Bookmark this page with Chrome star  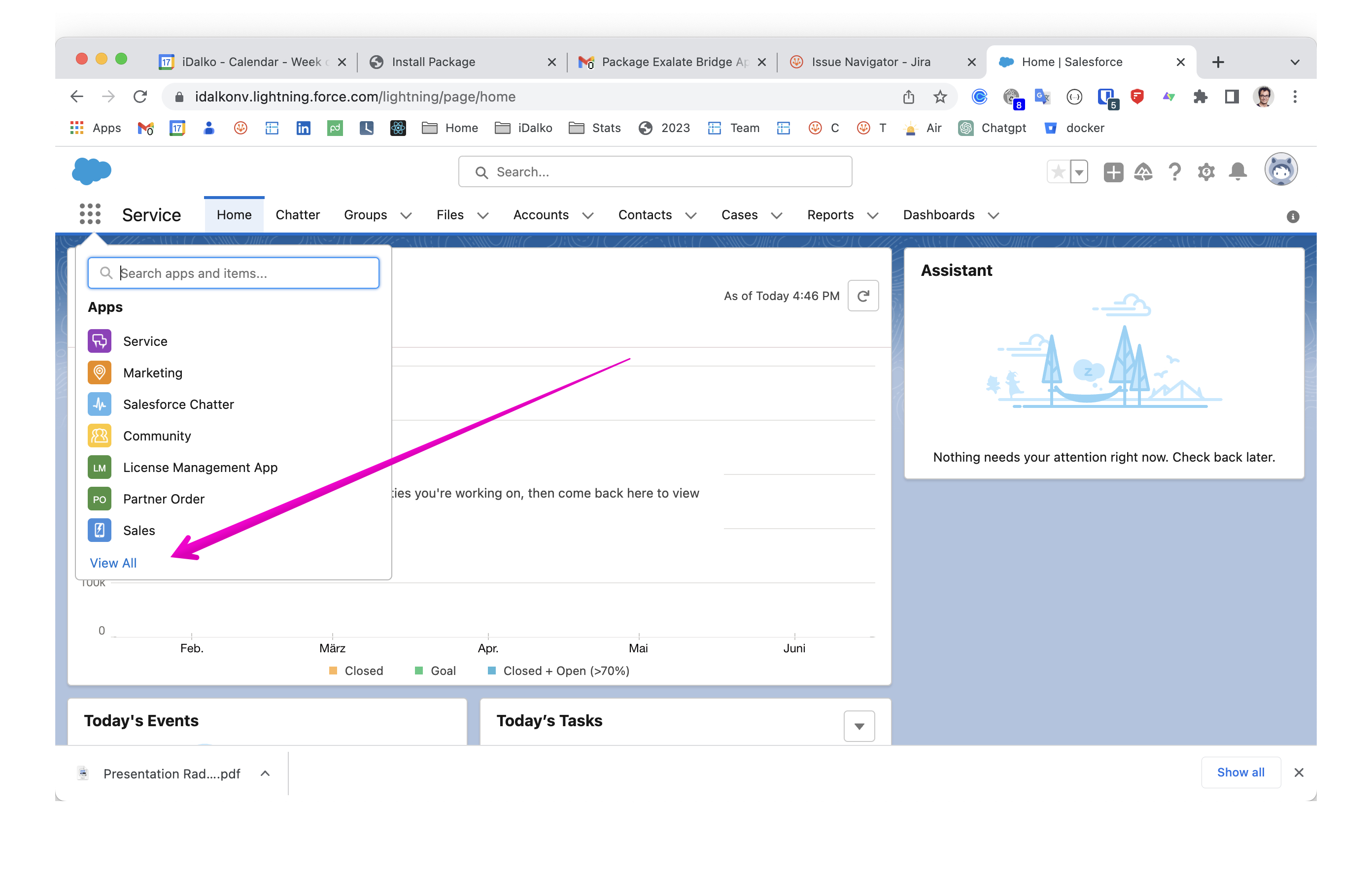939,97
